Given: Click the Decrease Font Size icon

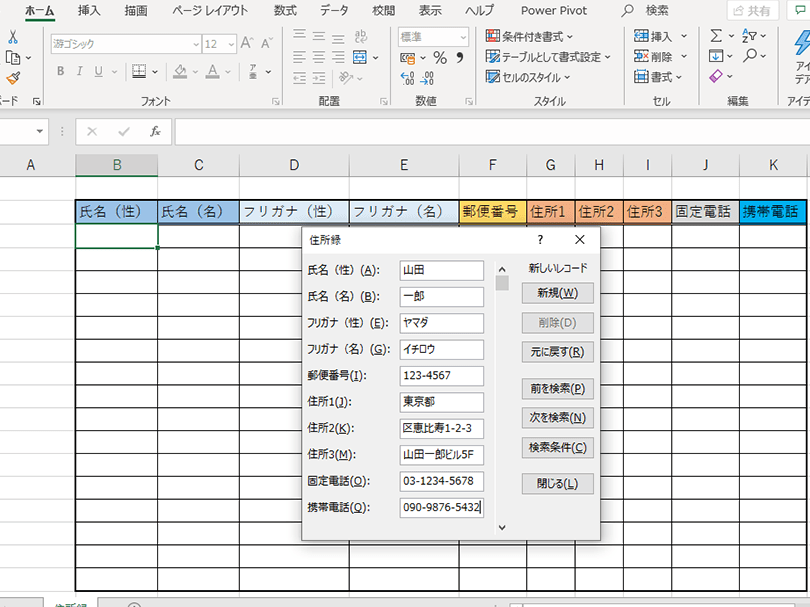Looking at the screenshot, I should pyautogui.click(x=267, y=43).
